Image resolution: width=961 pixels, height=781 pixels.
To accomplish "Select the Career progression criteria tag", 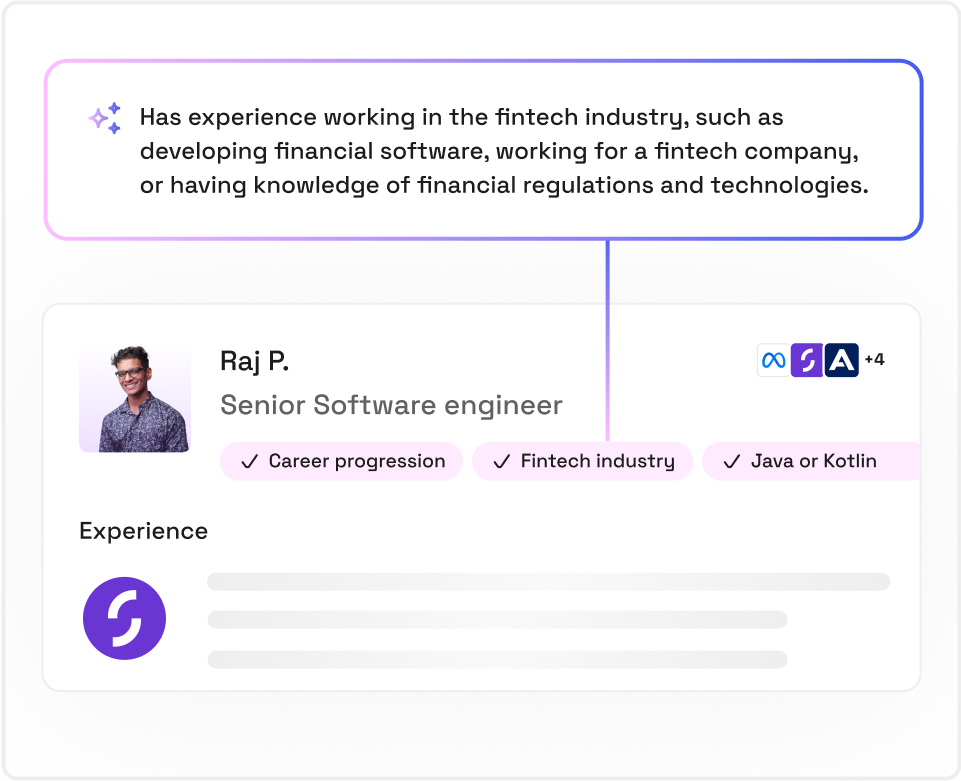I will point(341,461).
